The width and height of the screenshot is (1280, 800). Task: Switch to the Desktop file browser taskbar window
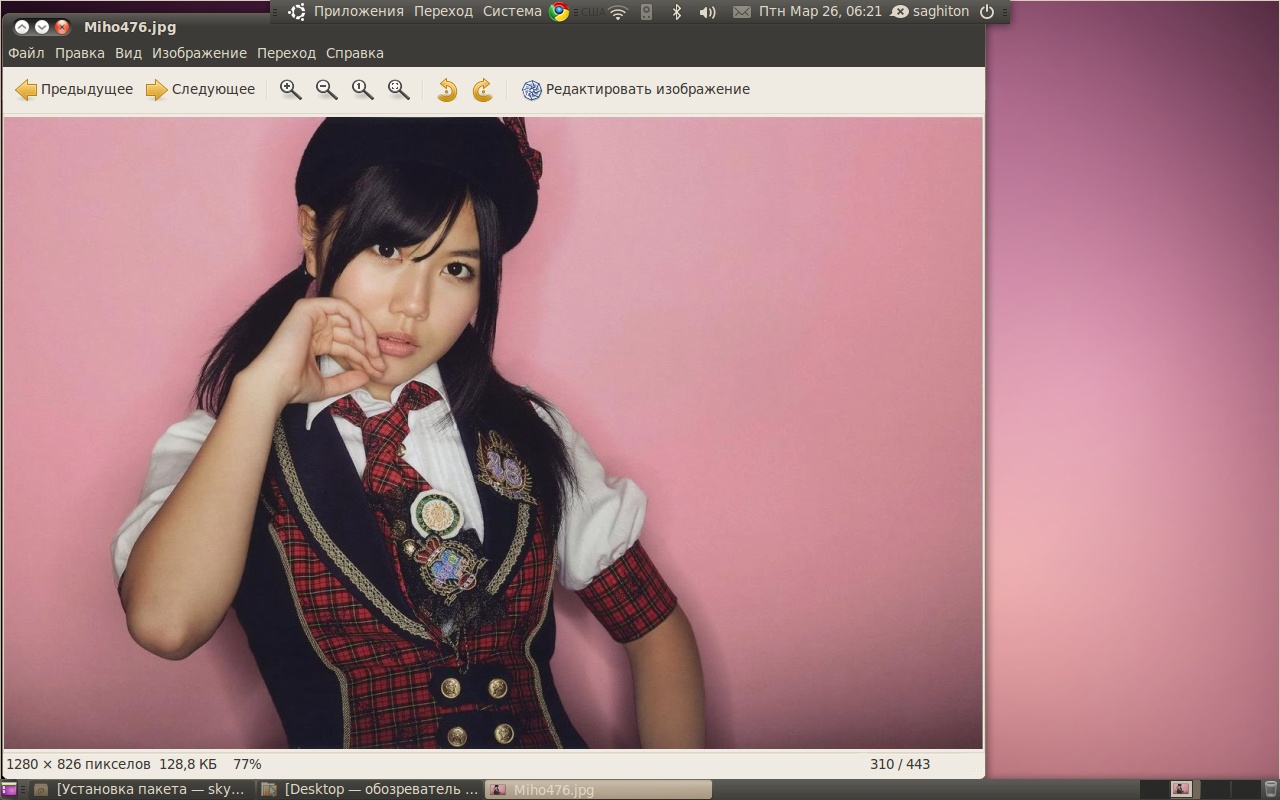(x=371, y=790)
